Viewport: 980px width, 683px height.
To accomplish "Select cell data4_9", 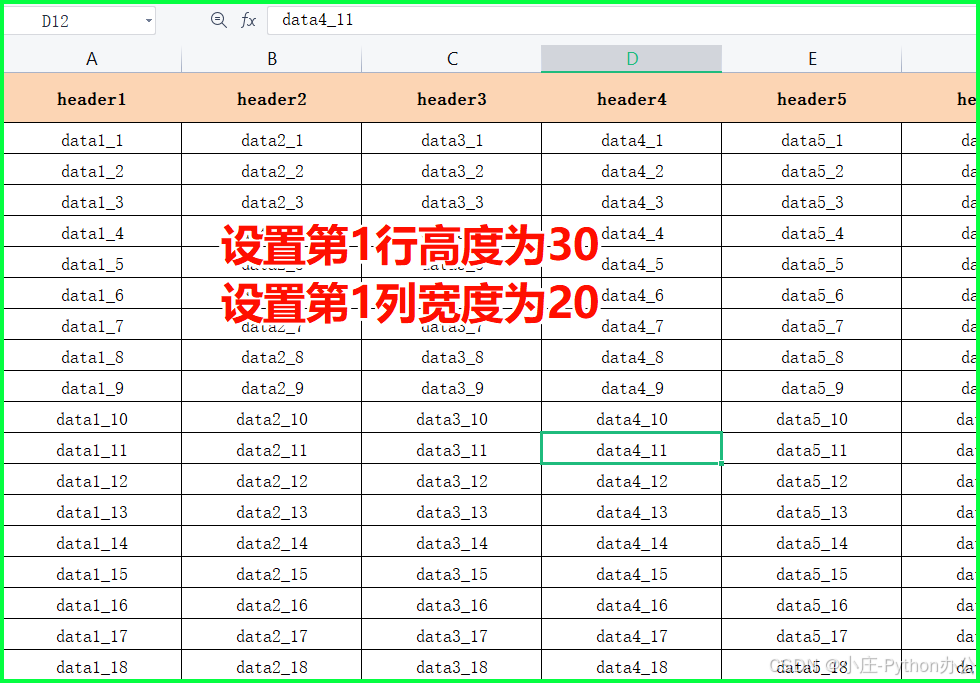I will click(632, 387).
